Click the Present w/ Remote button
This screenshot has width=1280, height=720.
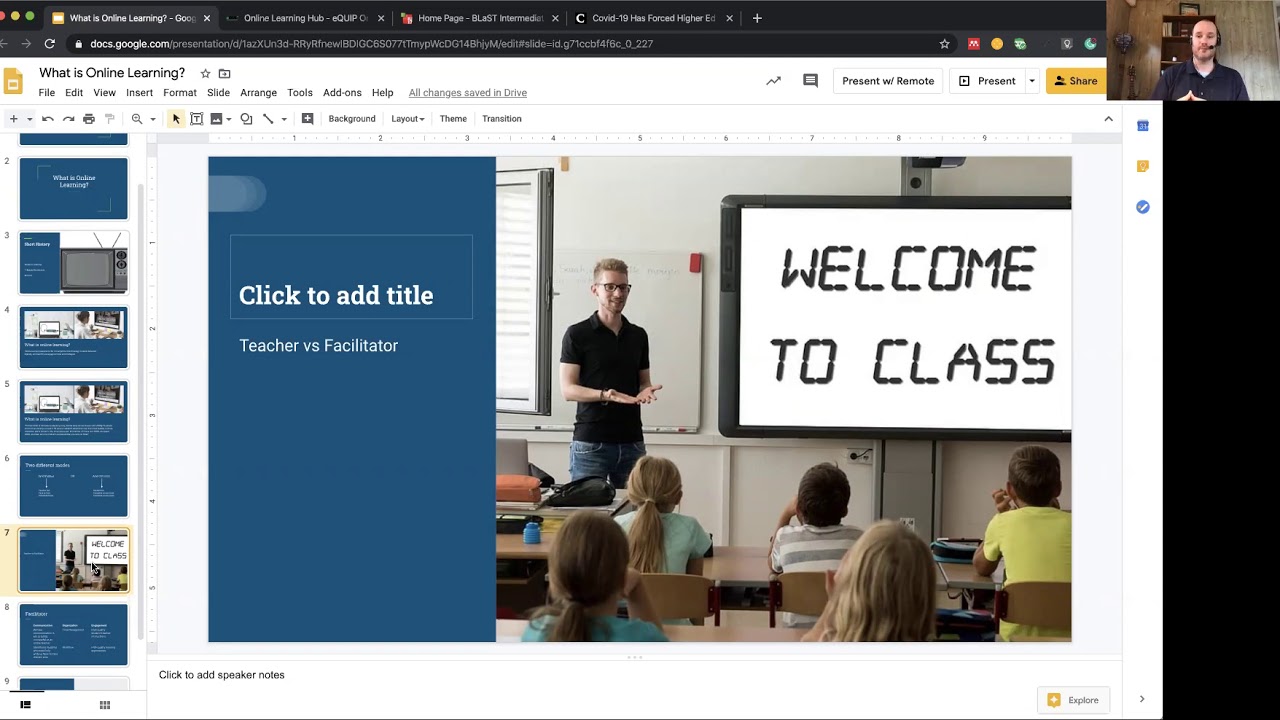pos(888,81)
